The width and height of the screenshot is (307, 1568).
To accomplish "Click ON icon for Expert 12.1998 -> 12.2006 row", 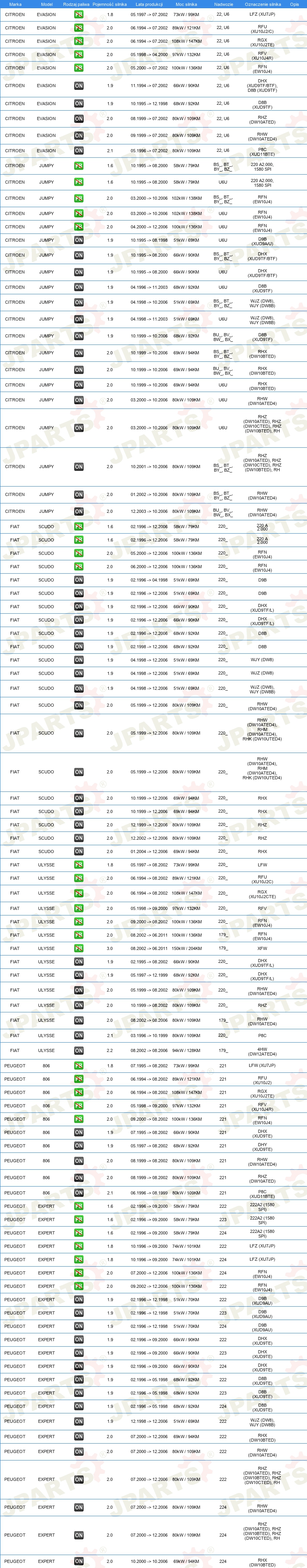I will [x=79, y=1421].
